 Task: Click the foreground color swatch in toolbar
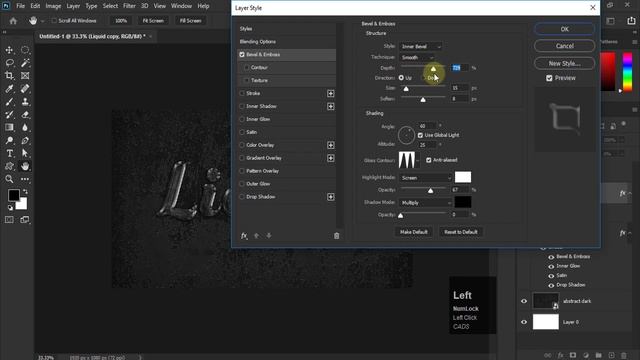[x=13, y=196]
